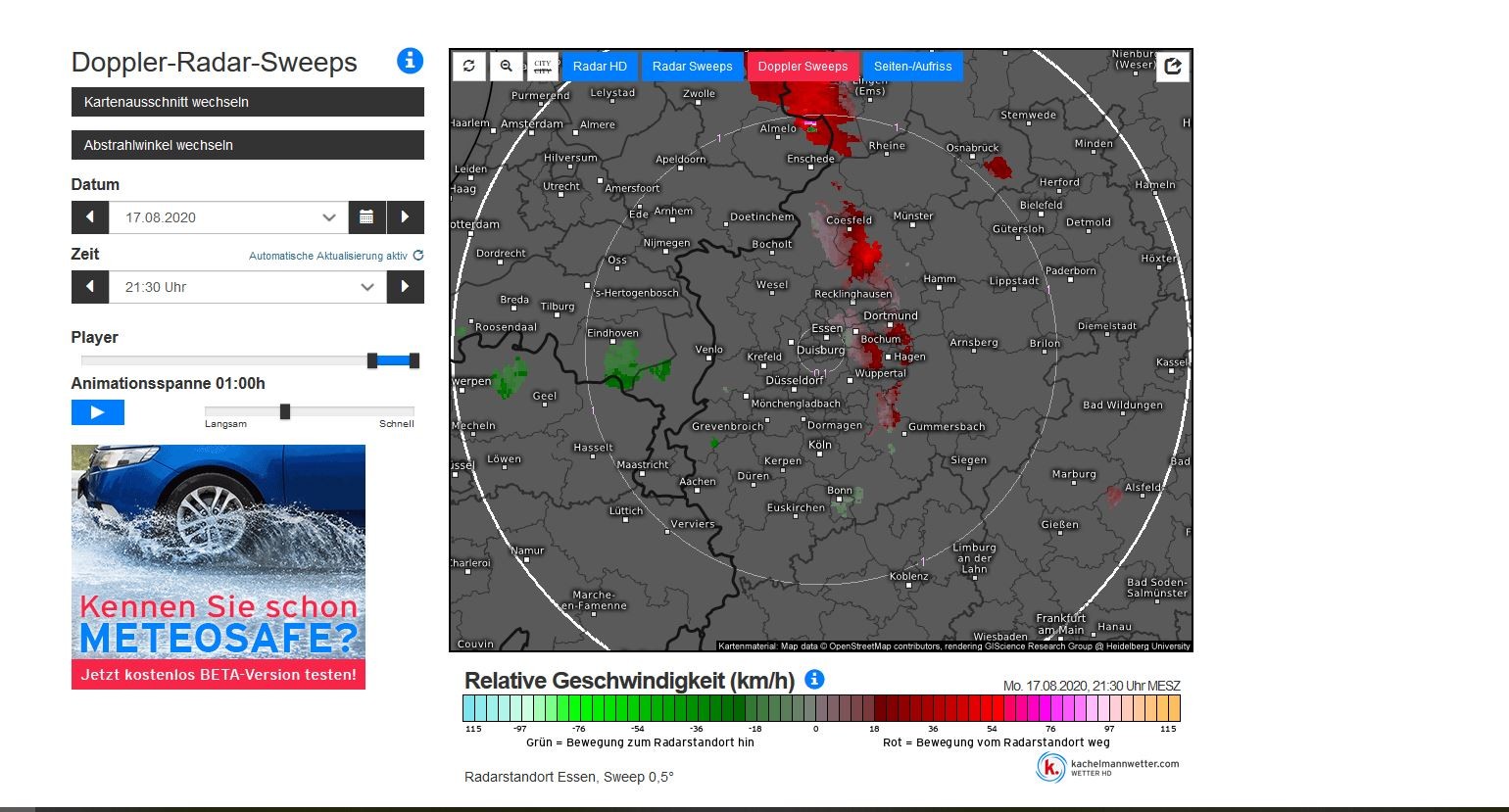Expand Abstrahlwinkel wechseln panel

(248, 145)
